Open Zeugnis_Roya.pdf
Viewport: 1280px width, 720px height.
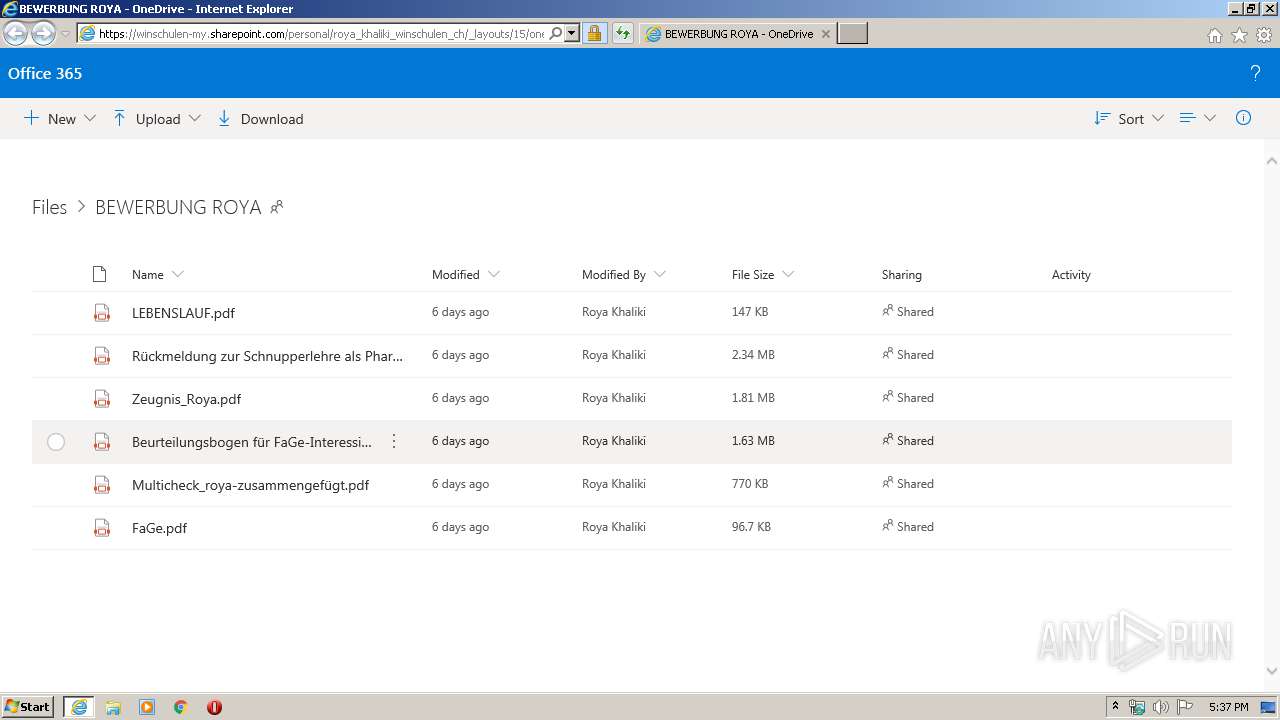click(186, 399)
